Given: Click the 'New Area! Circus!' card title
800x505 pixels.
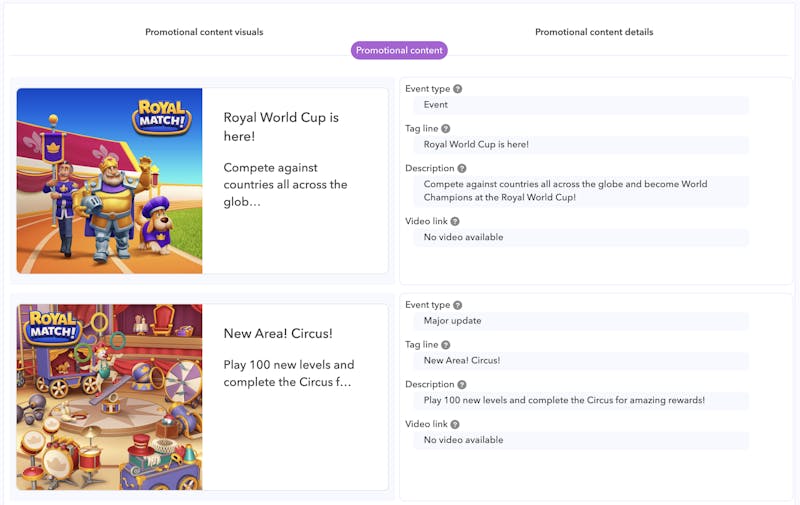Looking at the screenshot, I should tap(278, 333).
